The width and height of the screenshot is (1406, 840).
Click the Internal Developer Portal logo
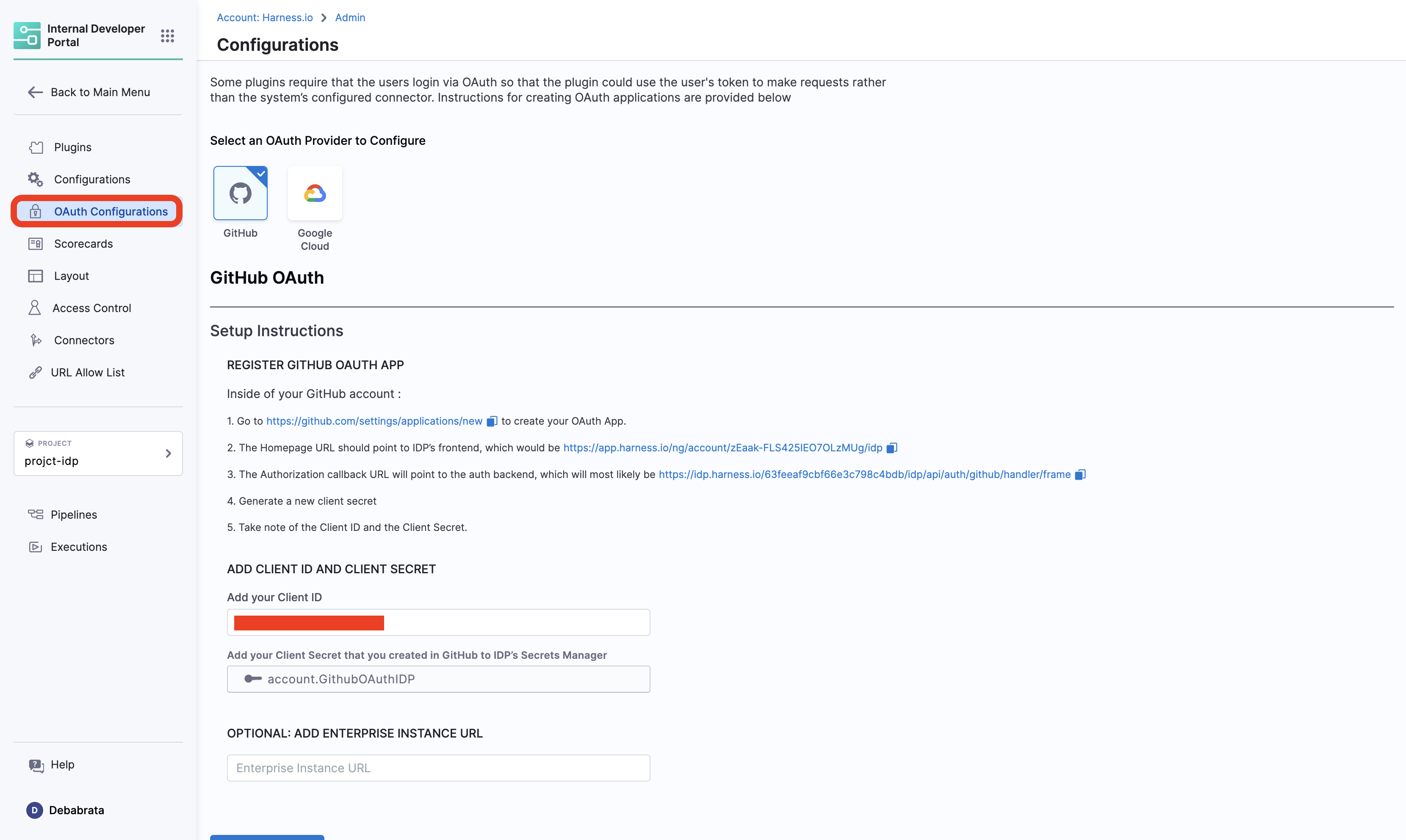click(x=27, y=36)
